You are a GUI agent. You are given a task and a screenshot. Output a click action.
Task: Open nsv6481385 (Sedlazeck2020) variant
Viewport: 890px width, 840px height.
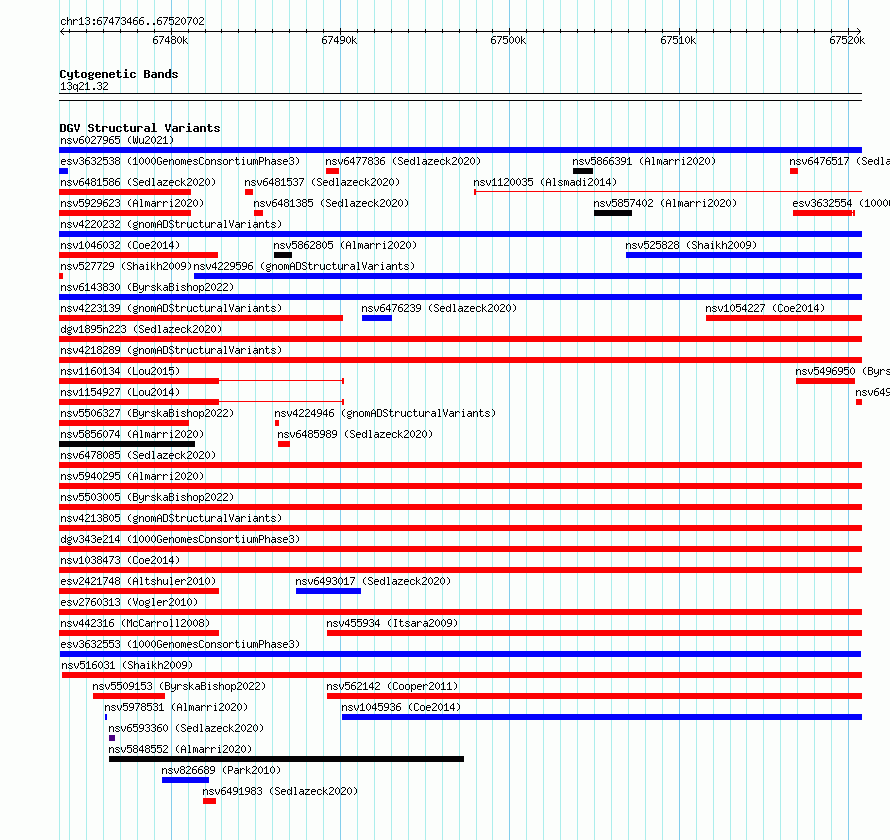pos(331,203)
